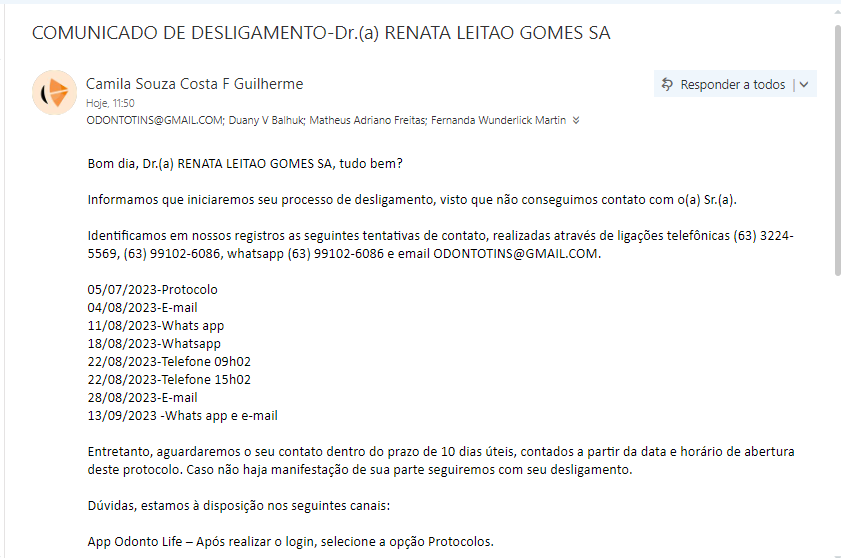Click the subject COMUNICADO DE DESLIGAMENTO heading
This screenshot has width=841, height=558.
[x=321, y=33]
